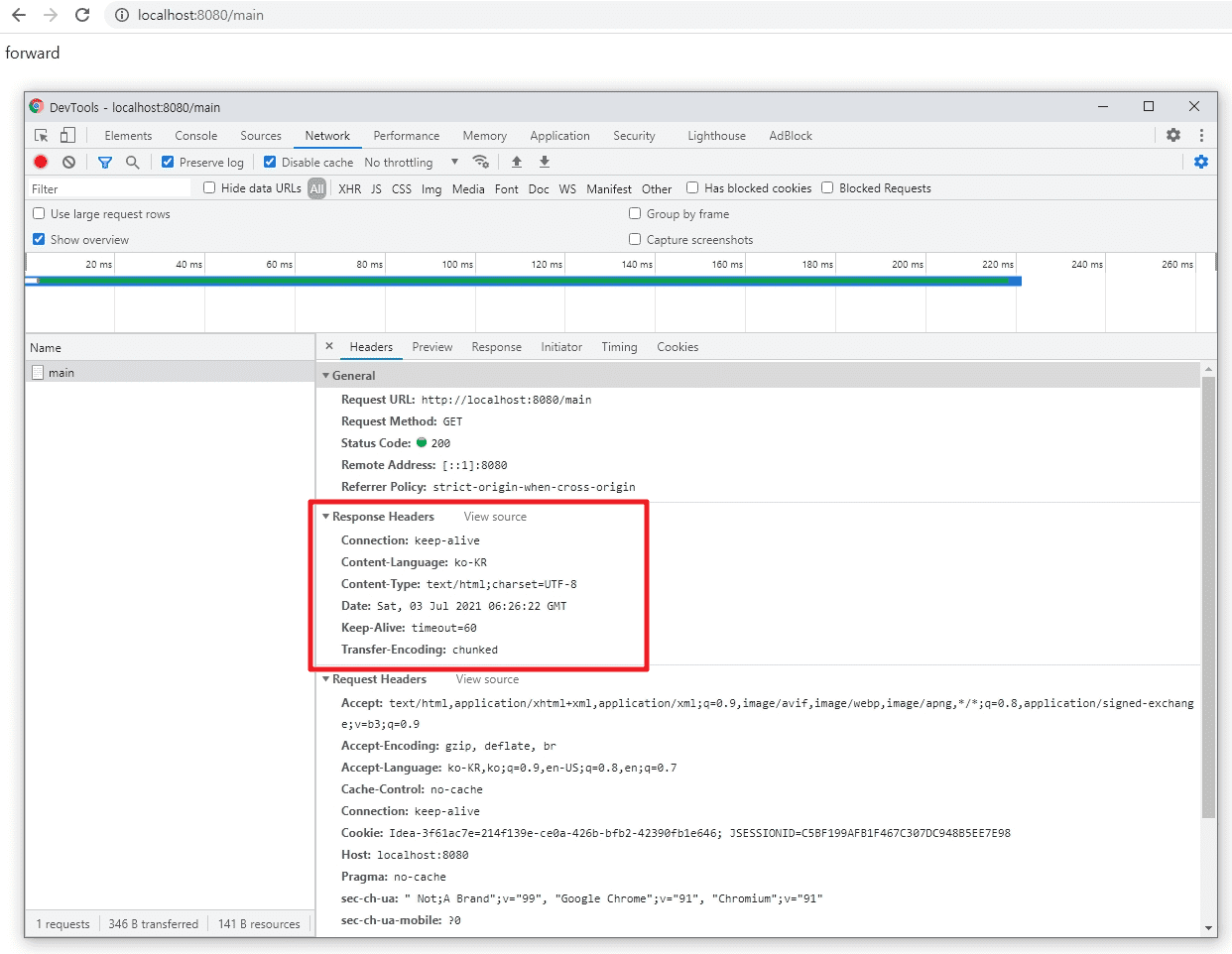Viewport: 1232px width, 954px height.
Task: Toggle the Disable cache checkbox
Action: (270, 162)
